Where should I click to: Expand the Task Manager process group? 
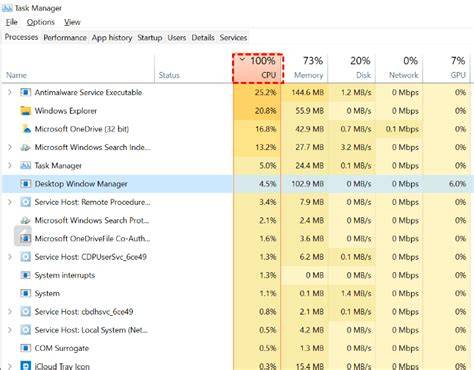[x=10, y=165]
